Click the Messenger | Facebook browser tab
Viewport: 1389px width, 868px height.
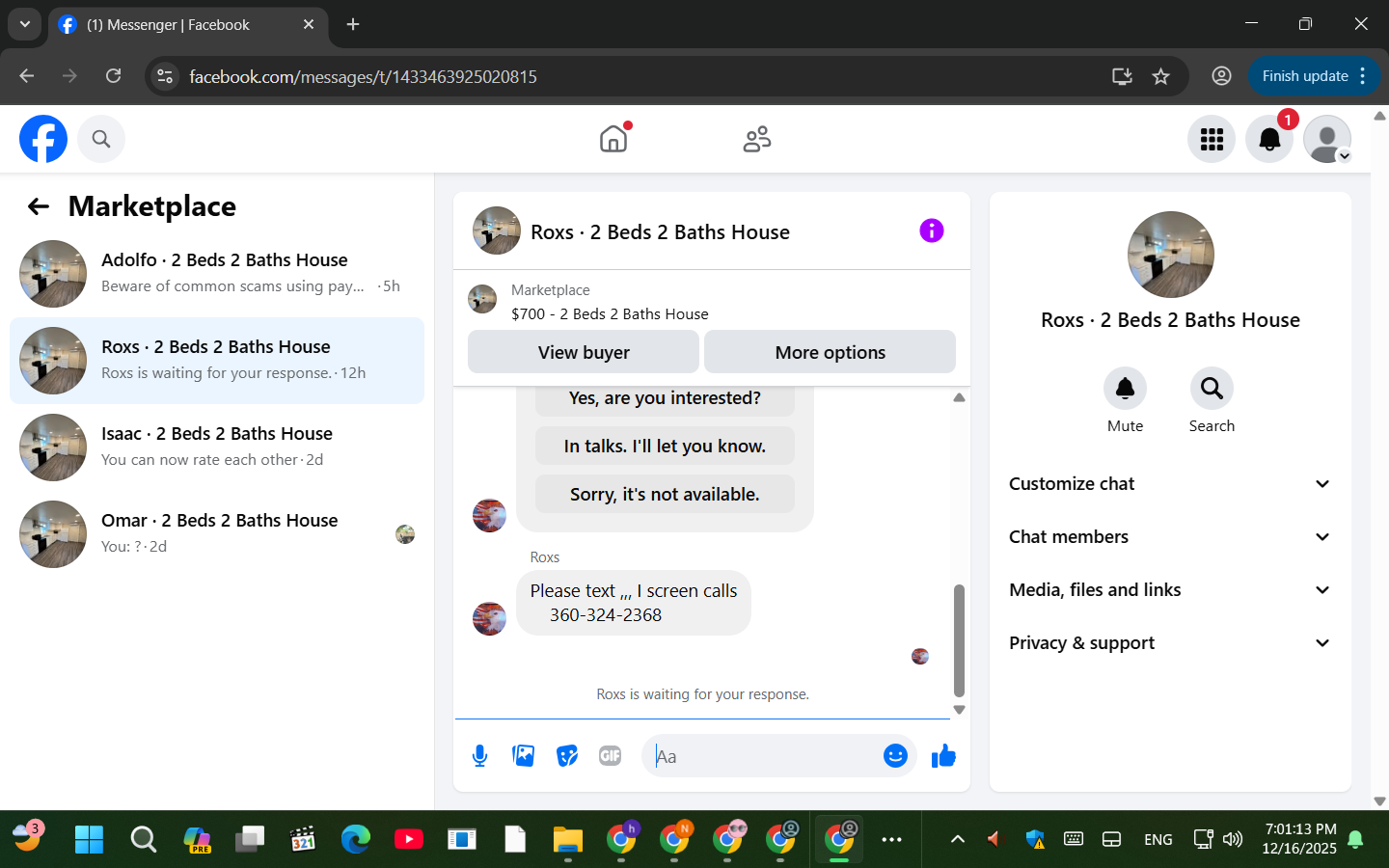187,25
